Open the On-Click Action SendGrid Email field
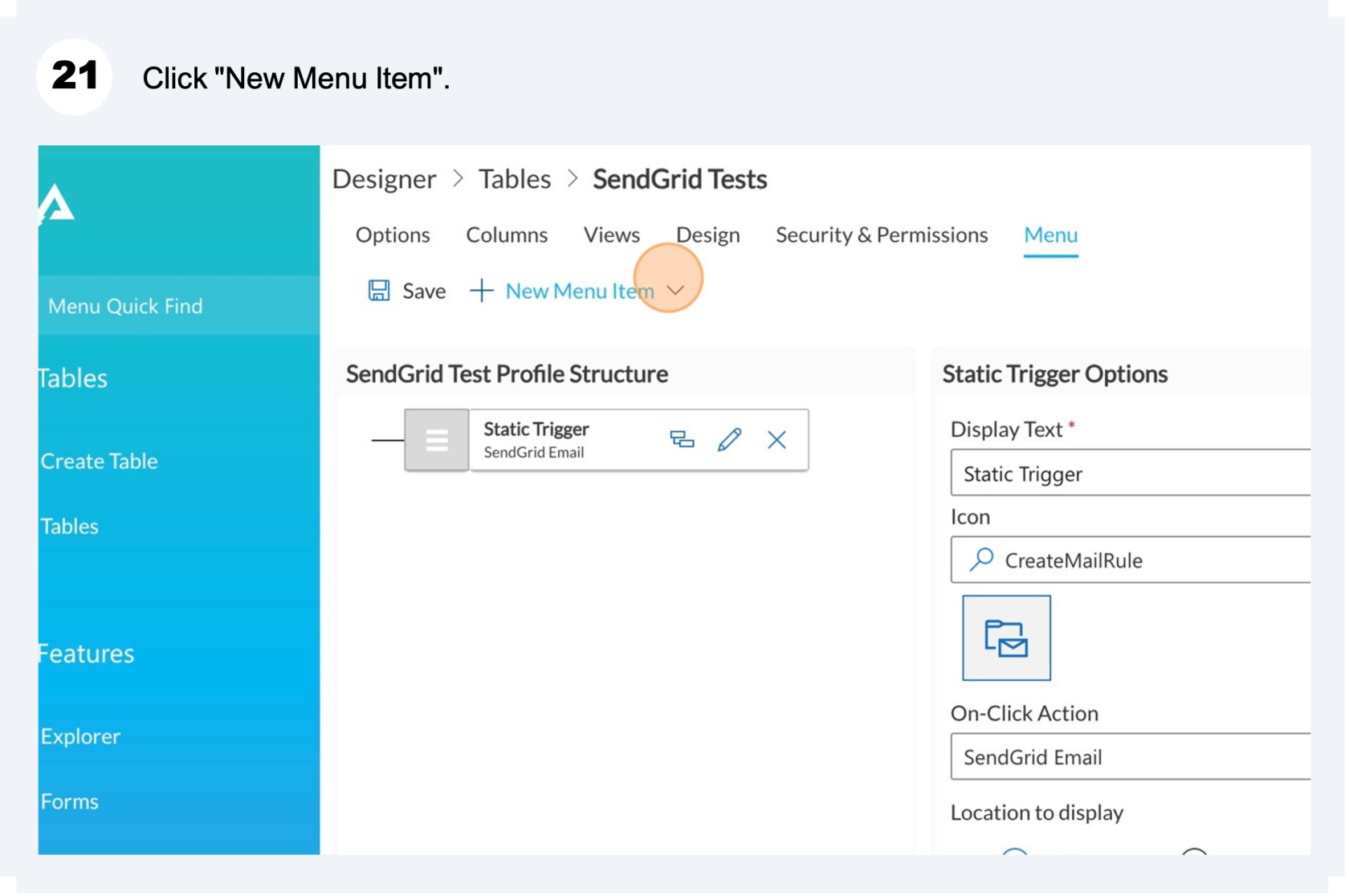This screenshot has height=896, width=1349. (1132, 758)
